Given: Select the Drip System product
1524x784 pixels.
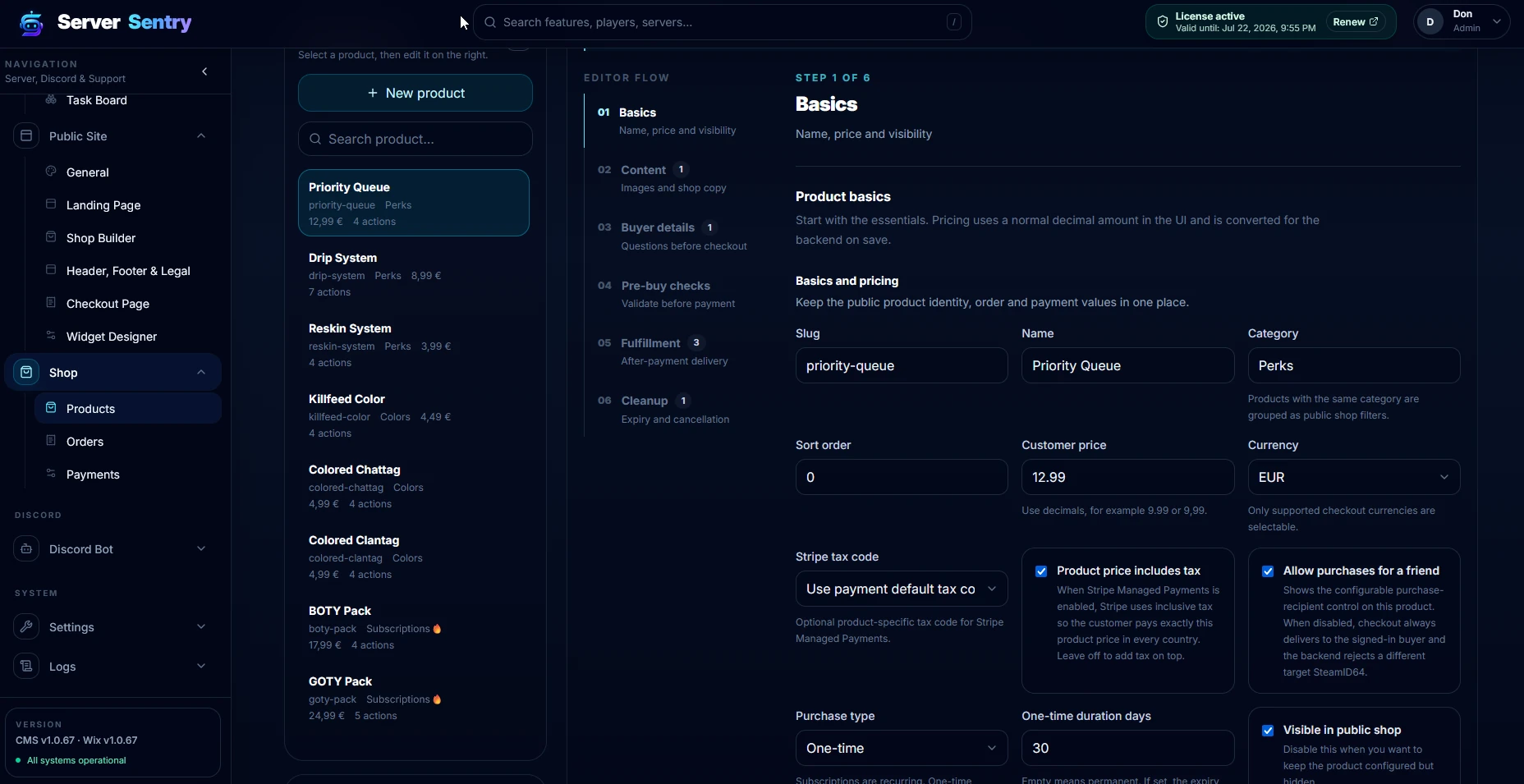Looking at the screenshot, I should click(414, 274).
